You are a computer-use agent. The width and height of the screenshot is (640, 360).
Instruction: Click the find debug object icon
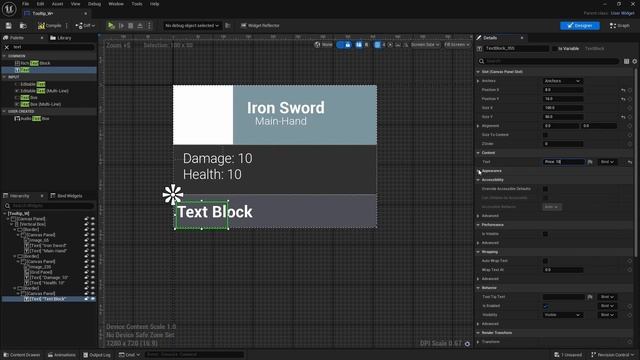pyautogui.click(x=228, y=26)
